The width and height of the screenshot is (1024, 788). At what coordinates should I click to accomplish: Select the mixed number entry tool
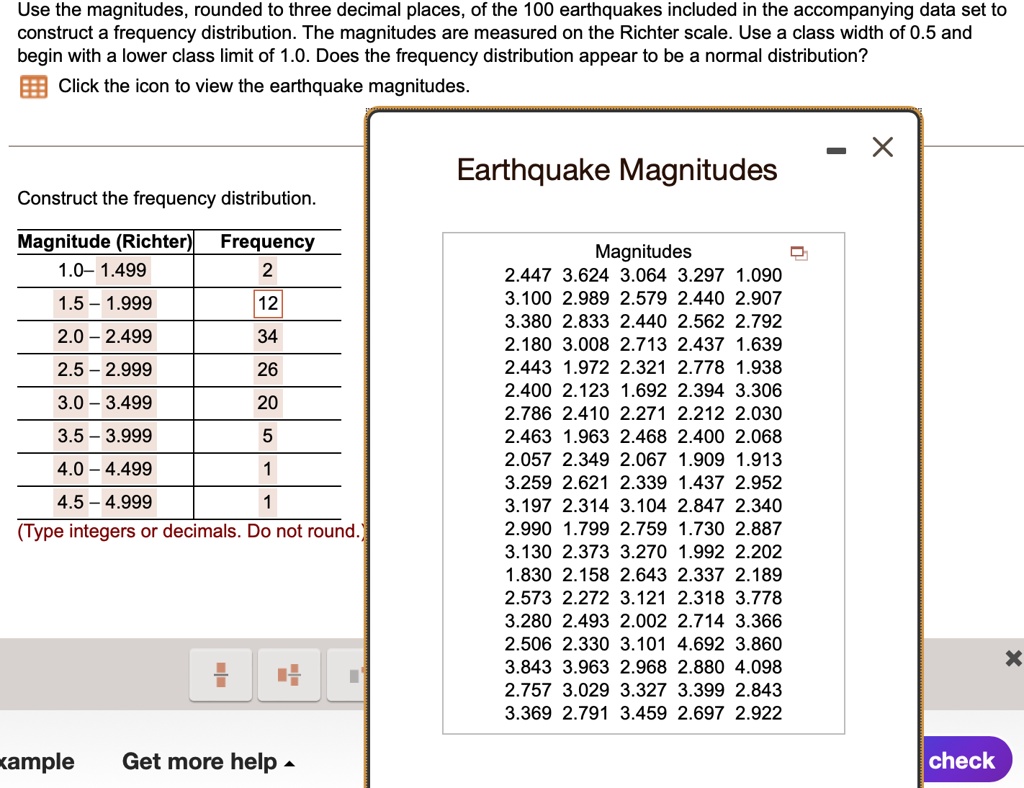pyautogui.click(x=288, y=674)
